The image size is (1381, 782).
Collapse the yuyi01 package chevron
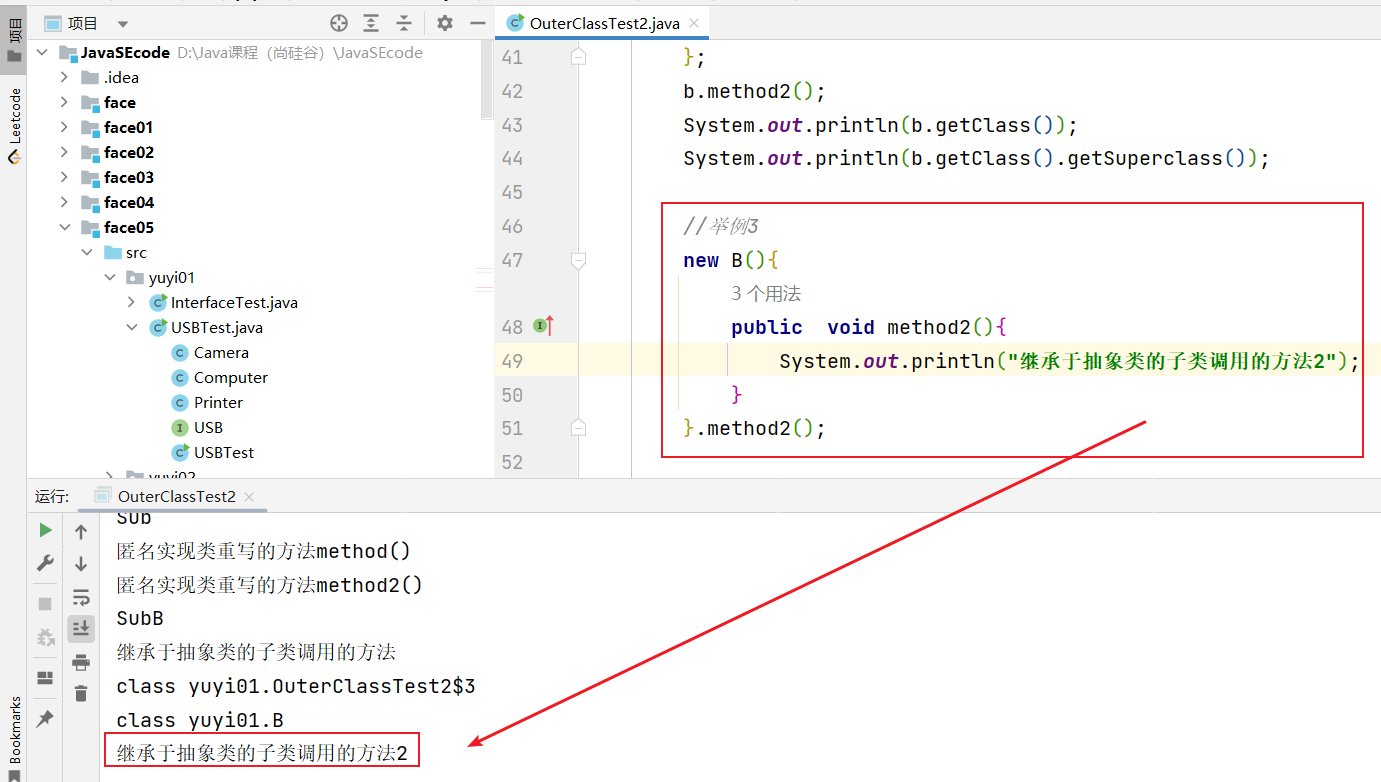click(110, 277)
